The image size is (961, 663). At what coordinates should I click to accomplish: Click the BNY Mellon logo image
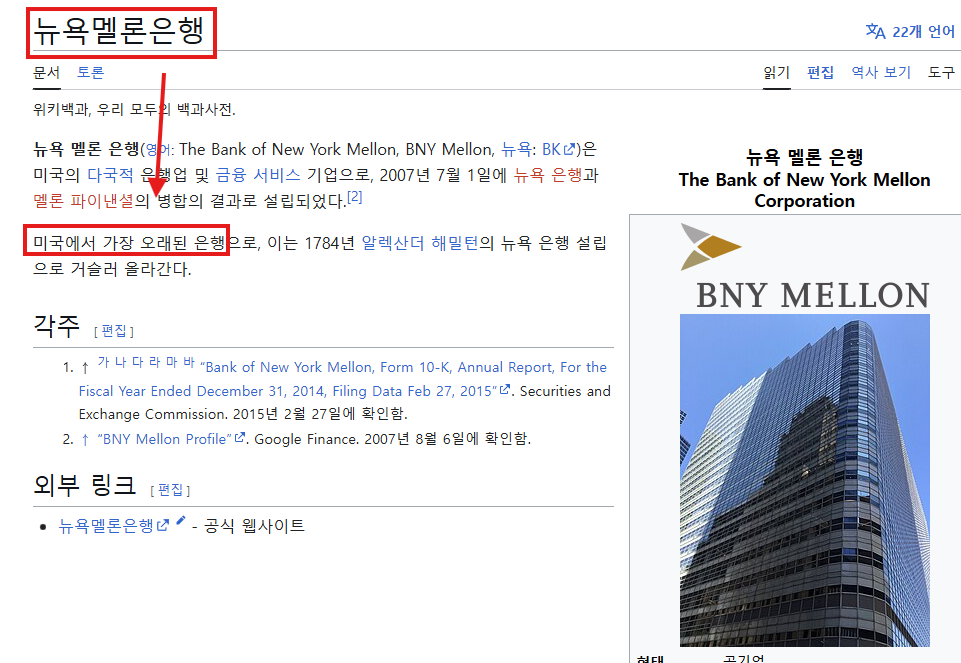[x=805, y=267]
